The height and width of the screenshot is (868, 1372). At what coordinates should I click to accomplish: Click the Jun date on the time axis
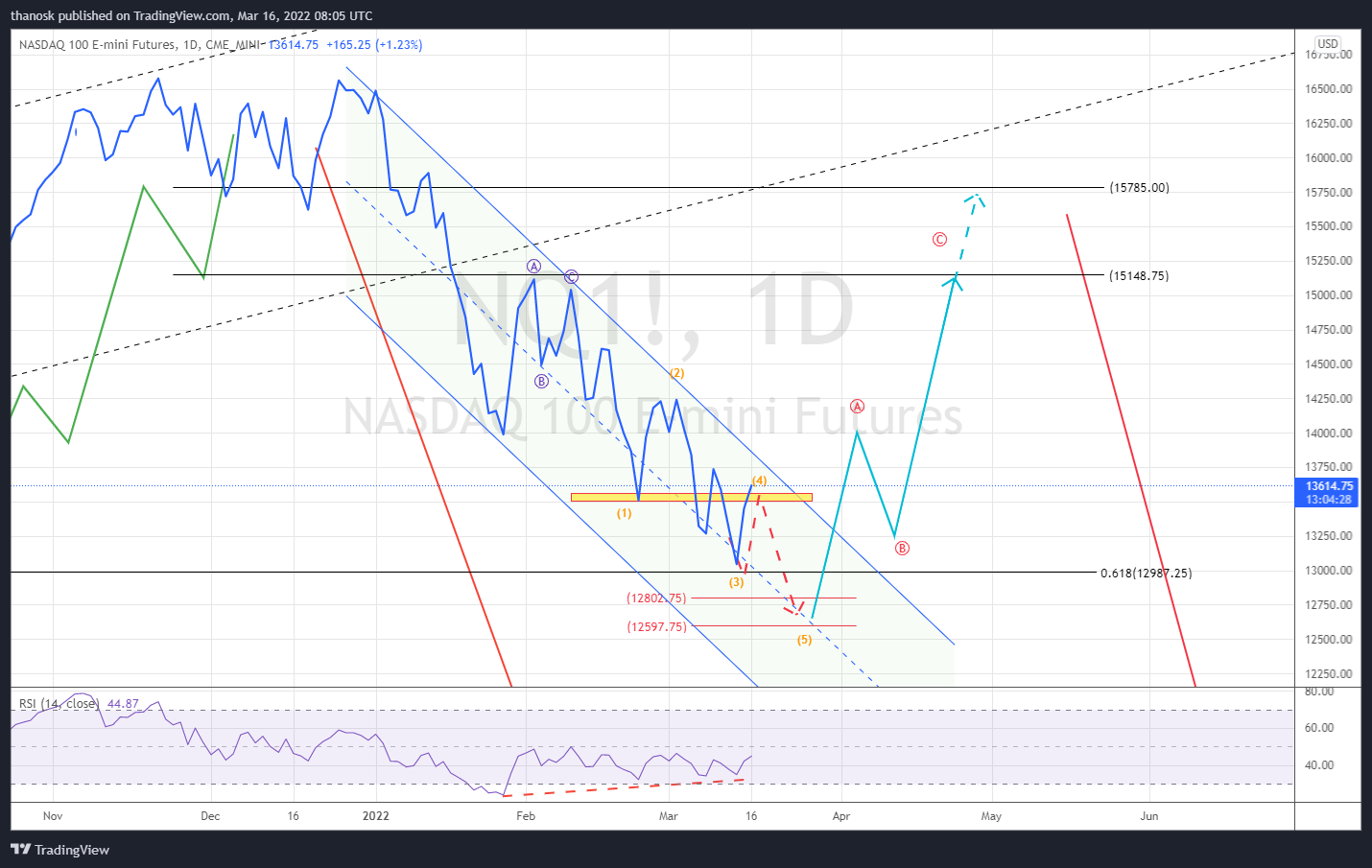click(x=1149, y=816)
